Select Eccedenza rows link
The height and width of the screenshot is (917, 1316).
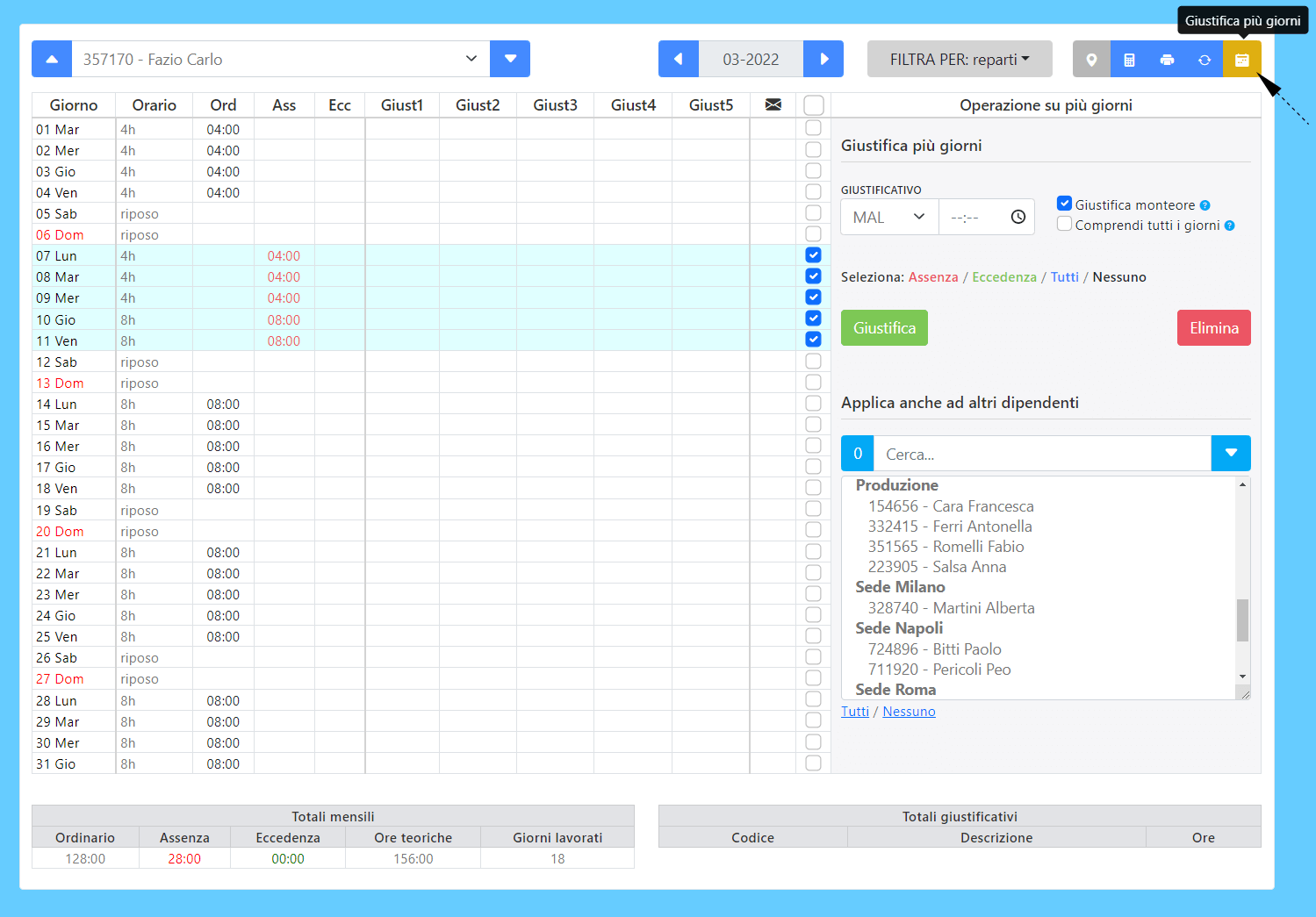pos(1004,277)
